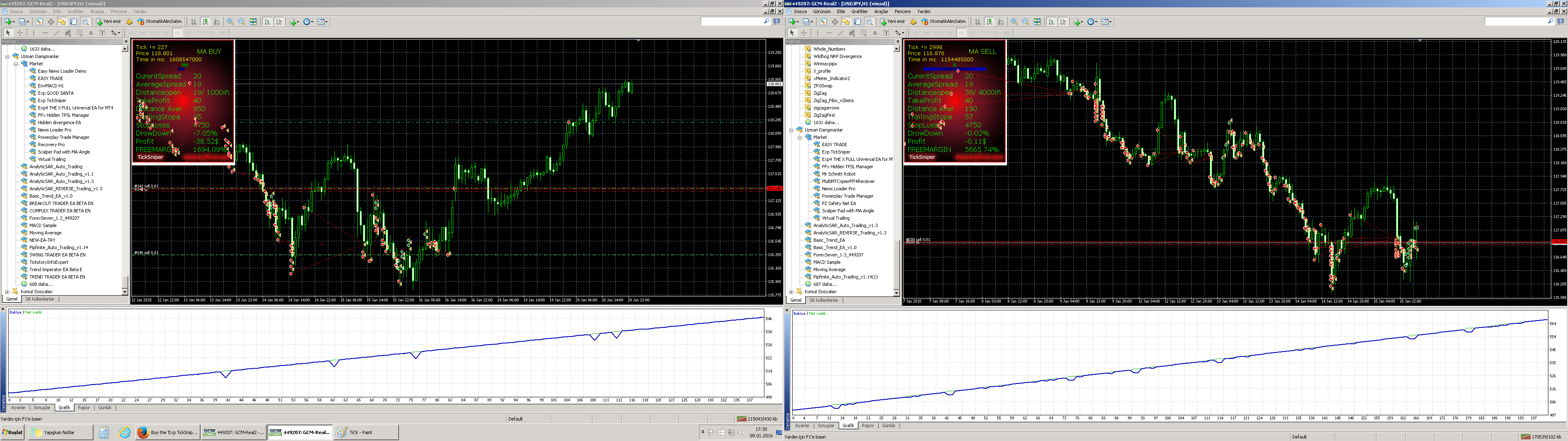This screenshot has width=1568, height=441.
Task: Zoom in the chart in left window
Action: click(x=230, y=22)
